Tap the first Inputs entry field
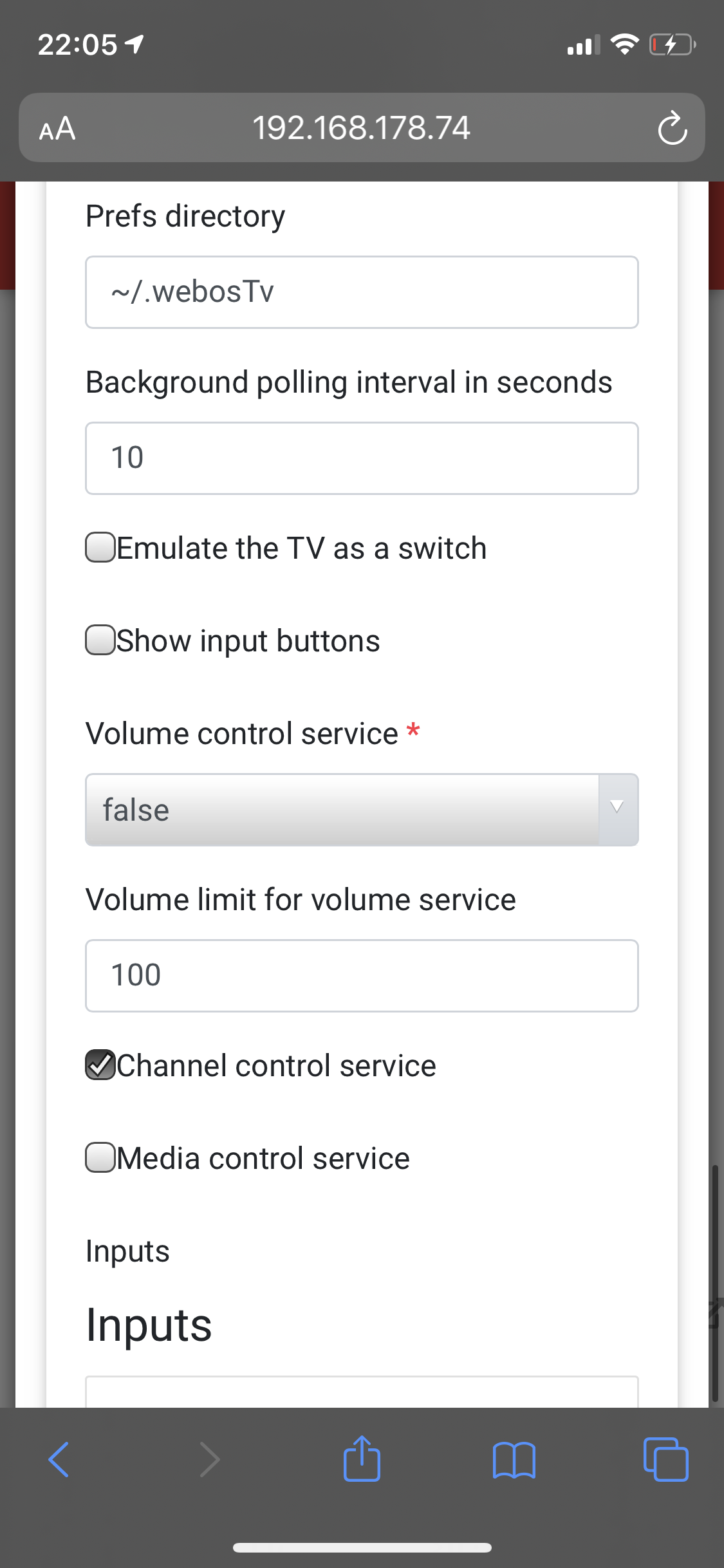 [x=362, y=1392]
